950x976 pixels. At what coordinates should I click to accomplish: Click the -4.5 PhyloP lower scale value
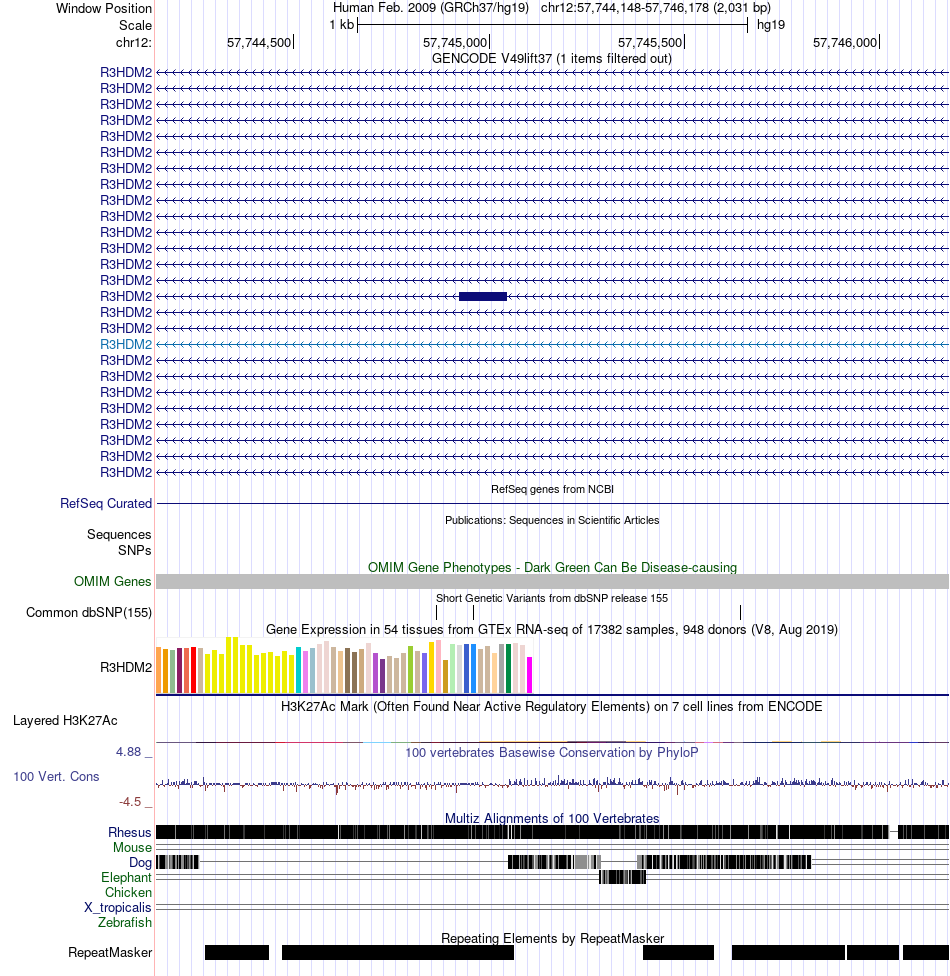coord(130,802)
